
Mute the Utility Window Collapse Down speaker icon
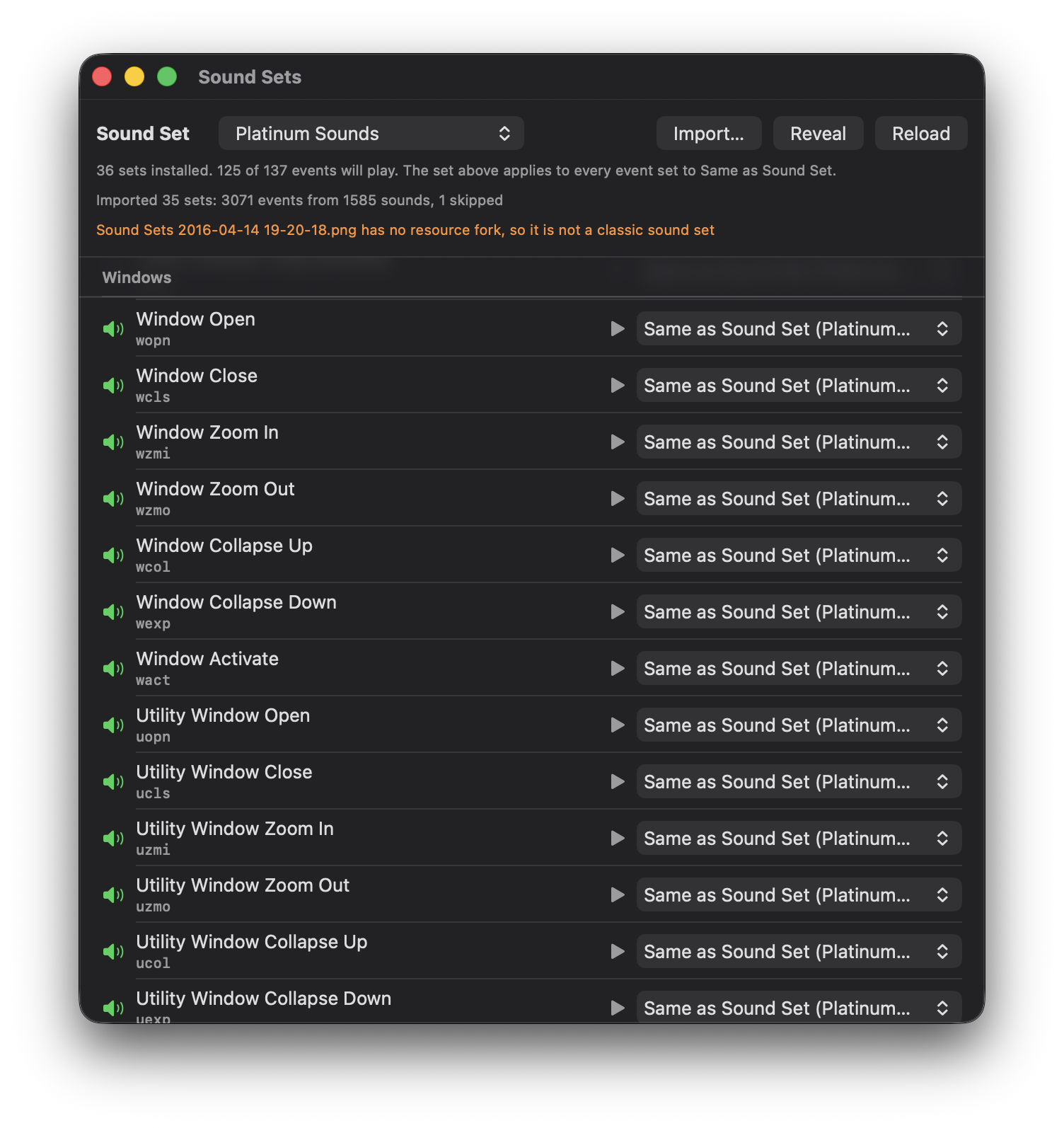[113, 1008]
